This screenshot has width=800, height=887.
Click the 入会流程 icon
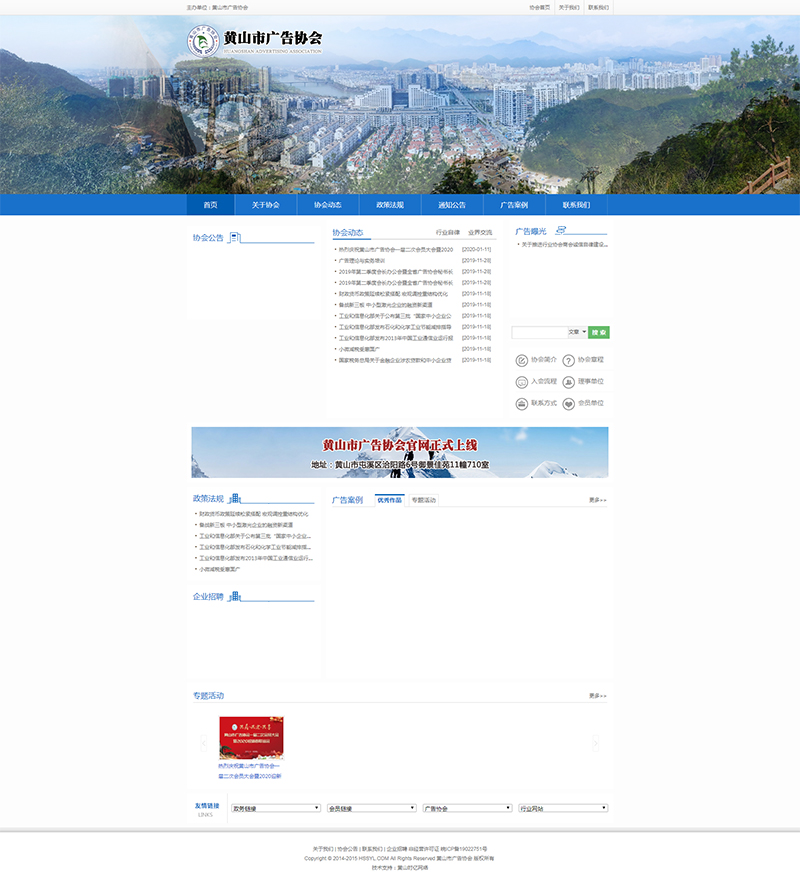click(521, 382)
